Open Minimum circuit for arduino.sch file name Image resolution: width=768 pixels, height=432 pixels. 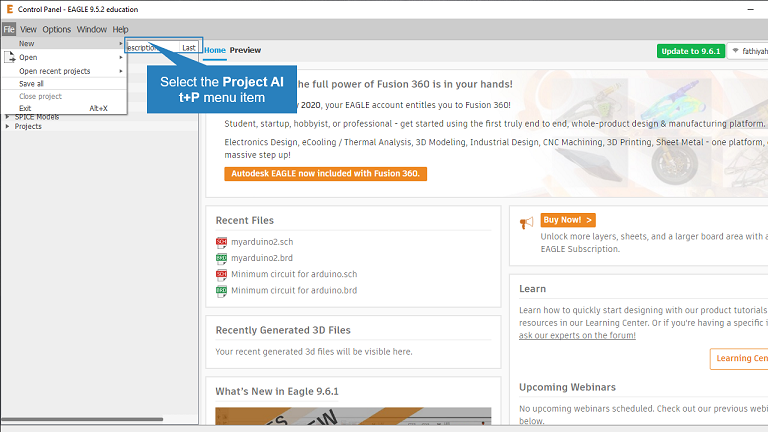coord(294,274)
